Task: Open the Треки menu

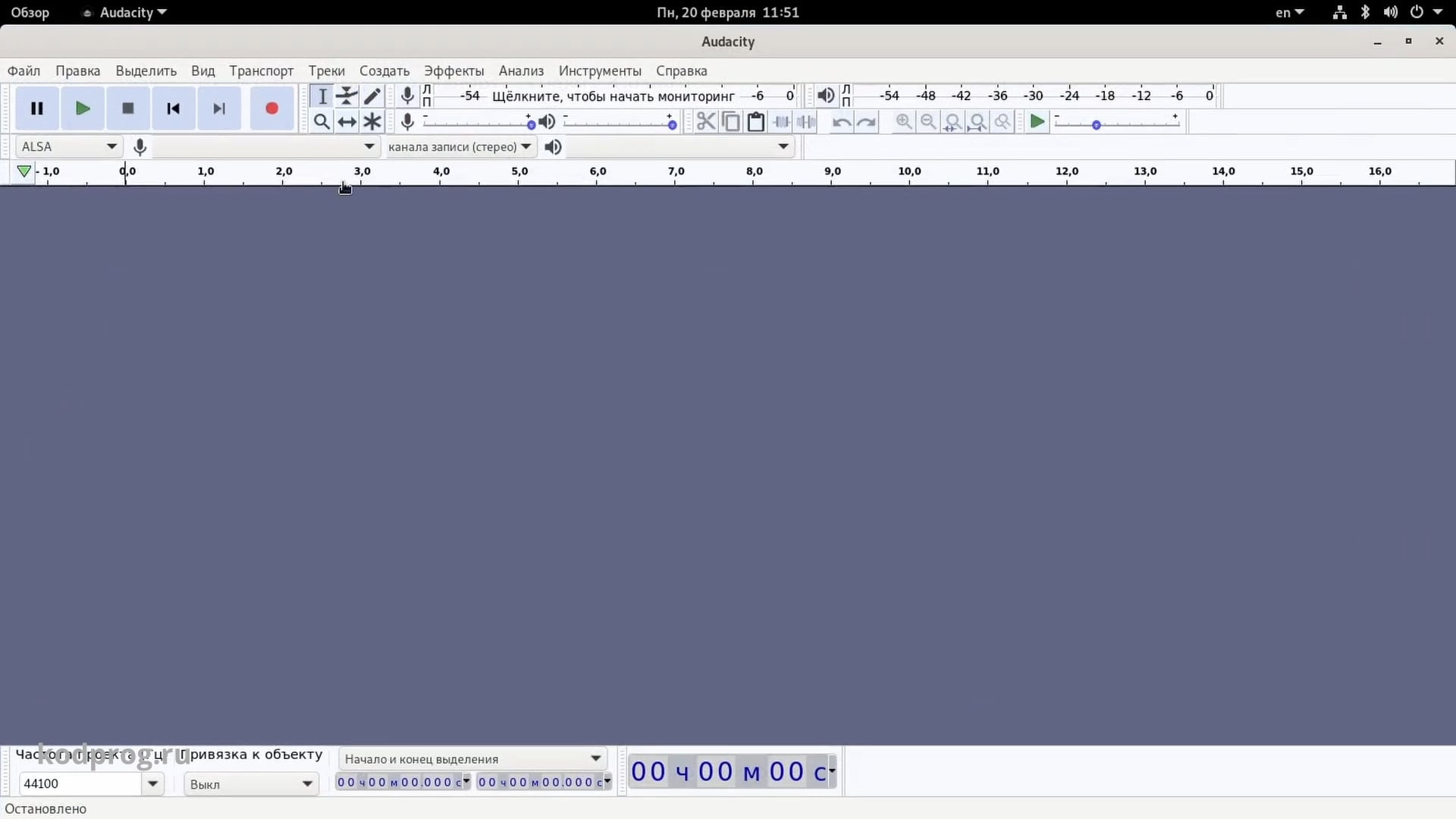Action: pyautogui.click(x=326, y=71)
